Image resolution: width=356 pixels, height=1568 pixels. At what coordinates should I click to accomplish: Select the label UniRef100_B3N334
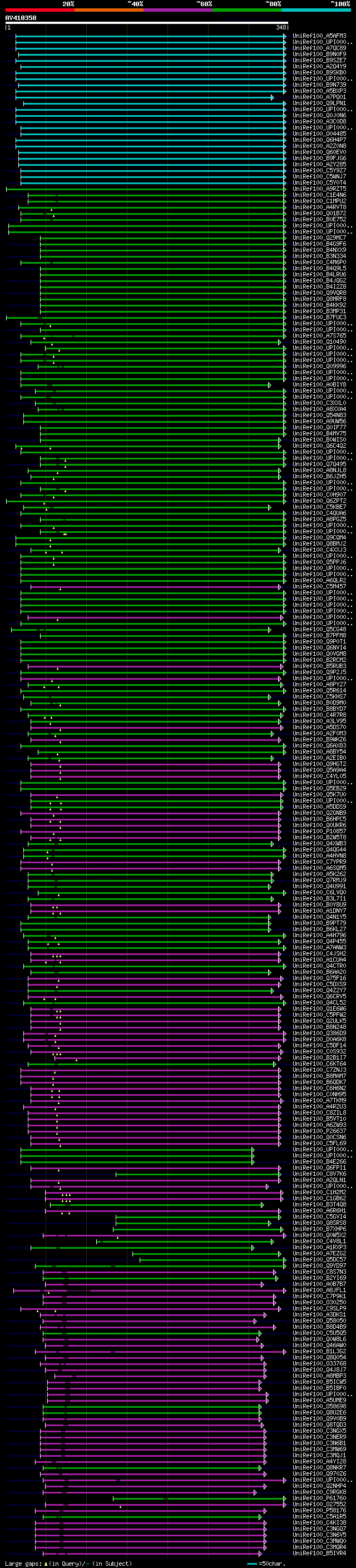click(x=319, y=256)
